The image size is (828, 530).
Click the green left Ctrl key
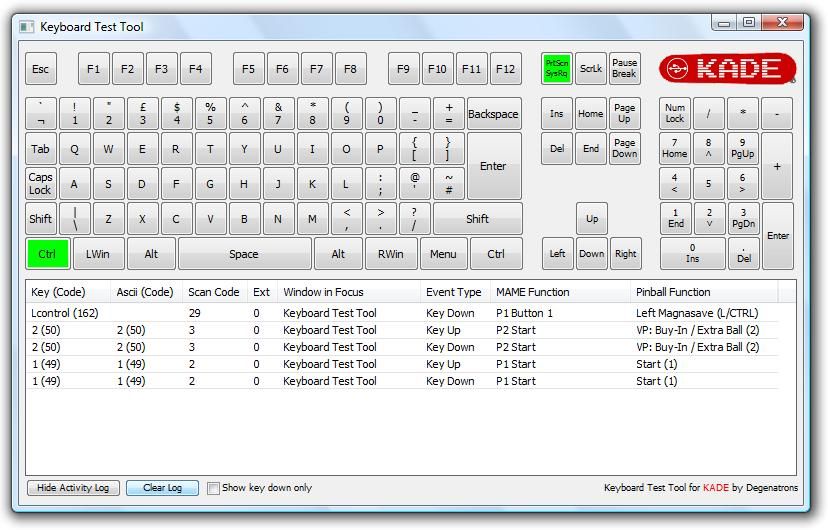click(x=48, y=254)
